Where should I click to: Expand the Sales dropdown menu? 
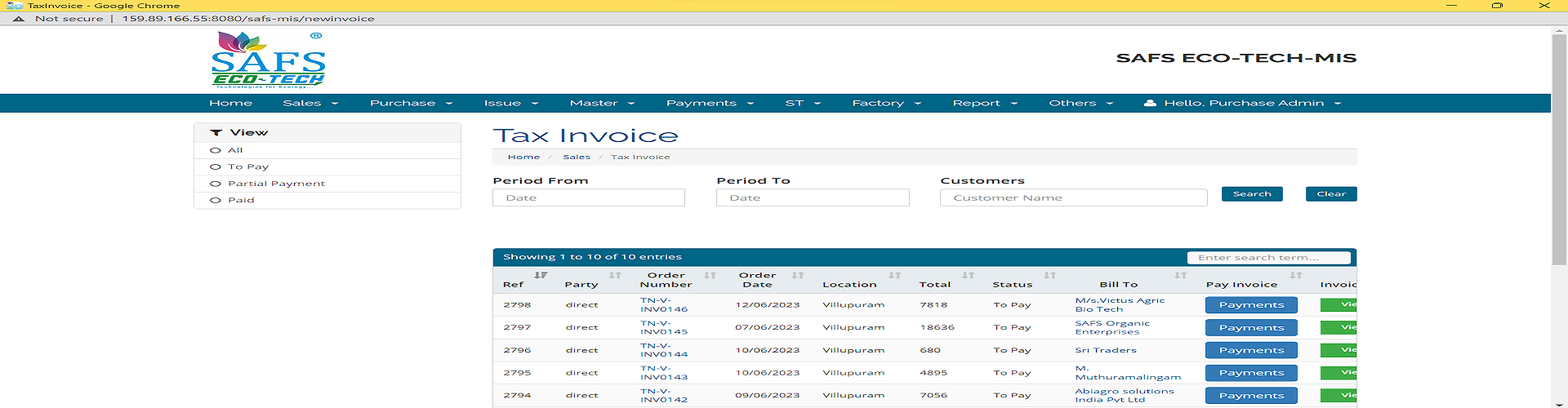click(x=310, y=104)
